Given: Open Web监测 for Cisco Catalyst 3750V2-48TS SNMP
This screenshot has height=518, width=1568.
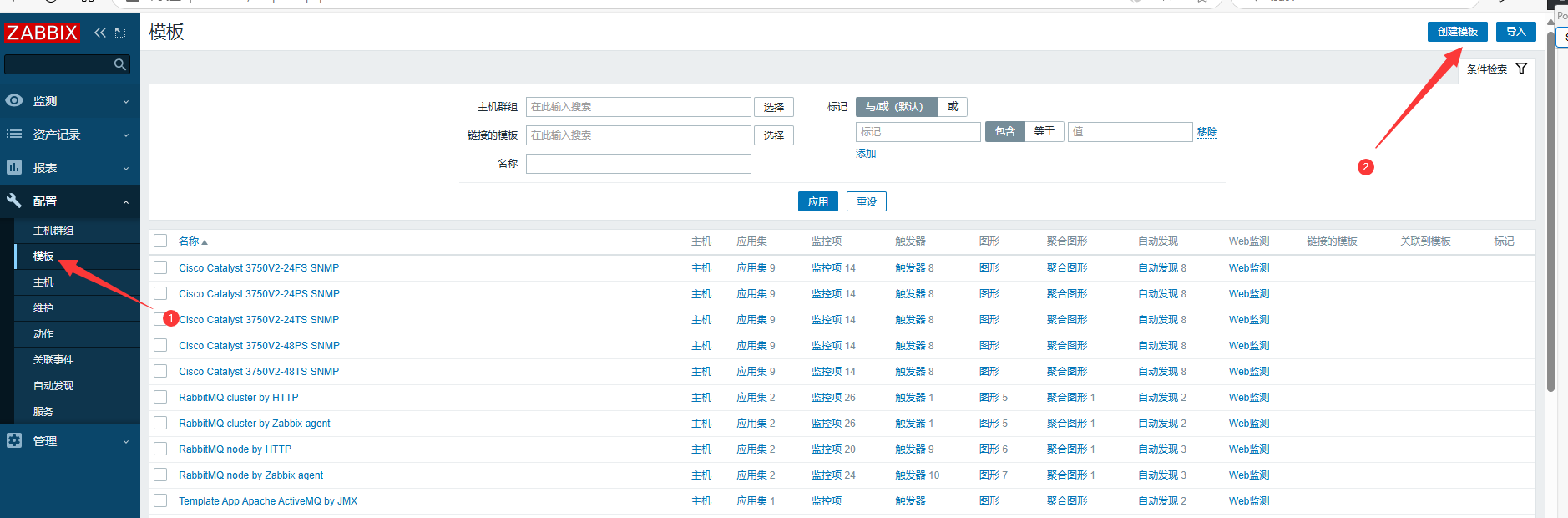Looking at the screenshot, I should point(1249,372).
